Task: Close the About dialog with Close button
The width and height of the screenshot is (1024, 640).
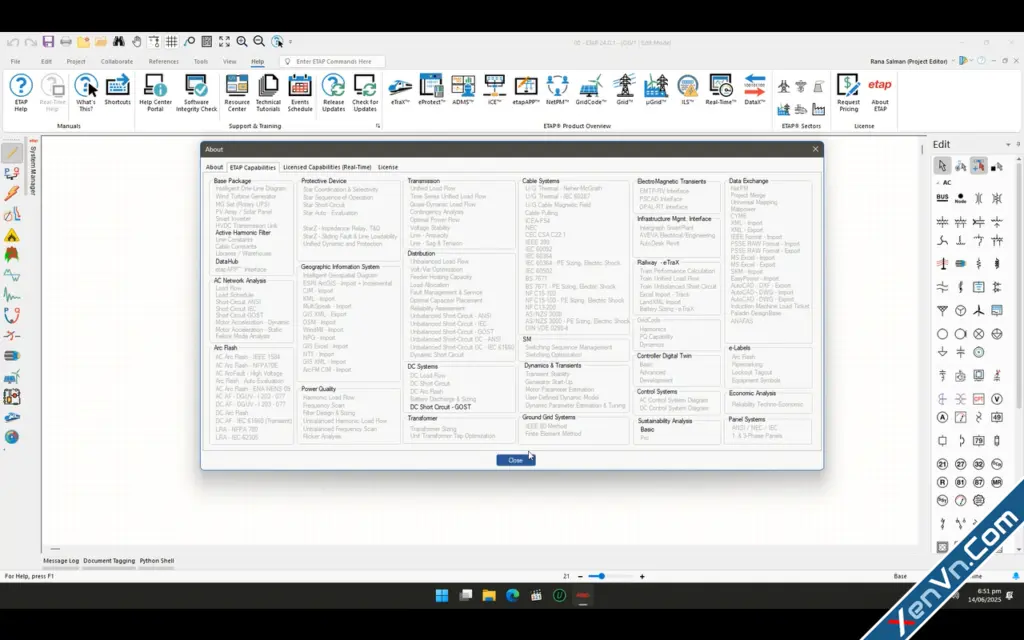Action: point(515,460)
